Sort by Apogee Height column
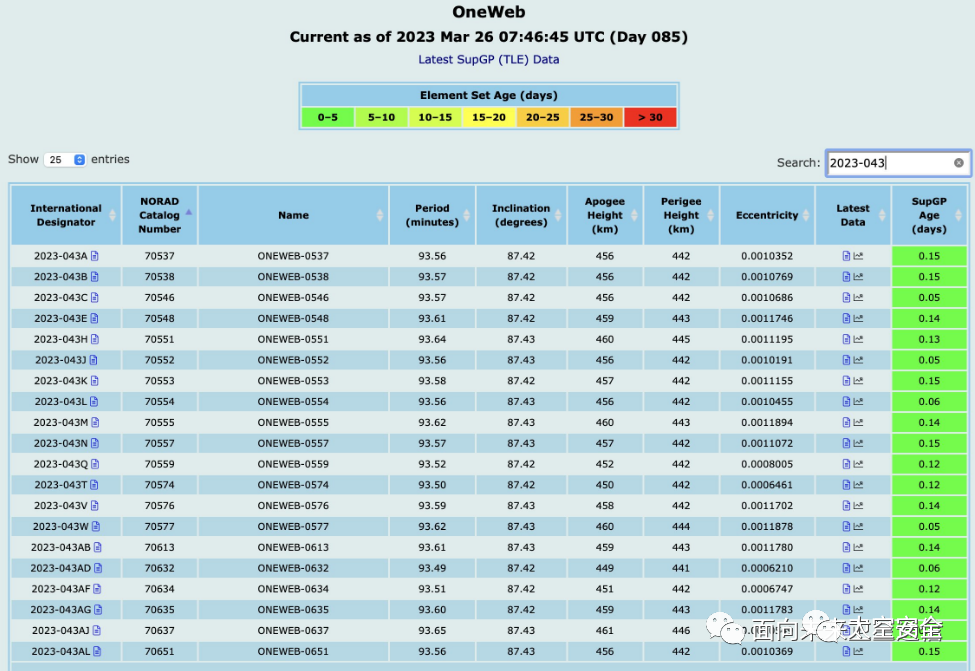This screenshot has height=671, width=975. 605,215
